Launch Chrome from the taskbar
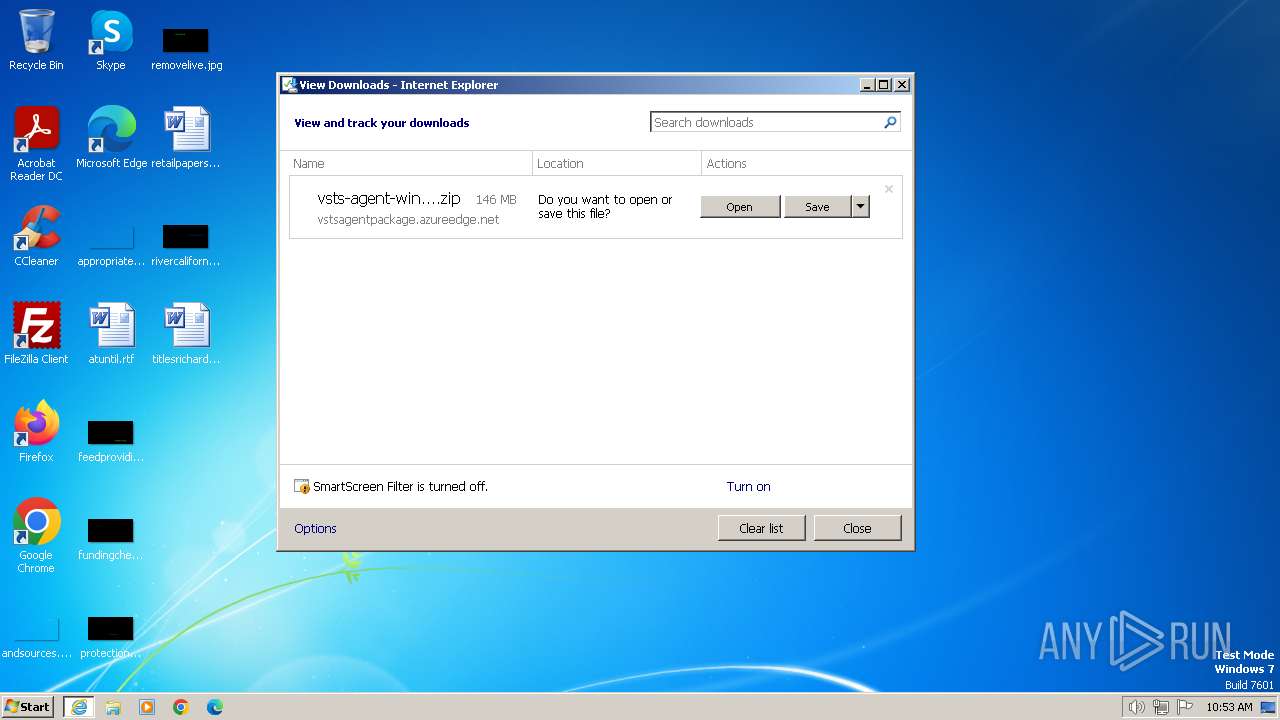 point(181,707)
